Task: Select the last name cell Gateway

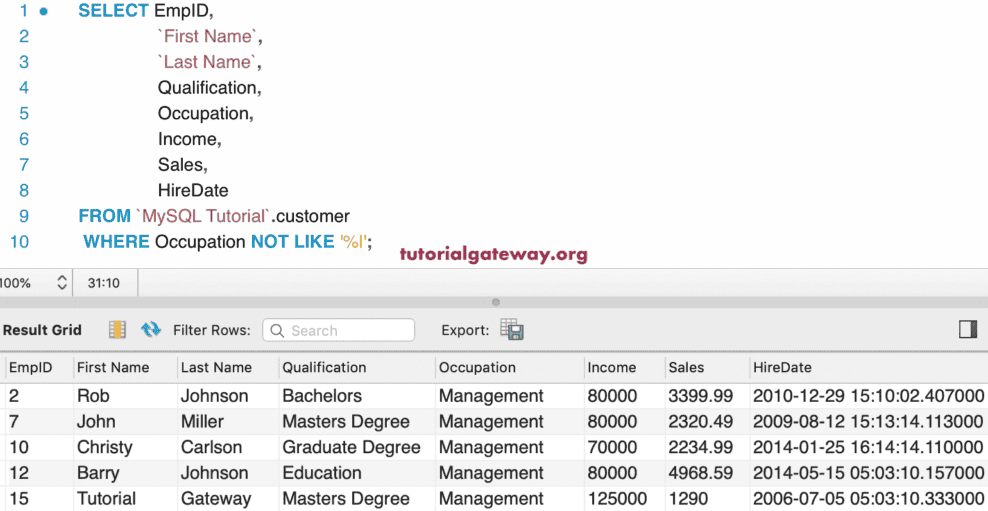Action: [x=216, y=499]
